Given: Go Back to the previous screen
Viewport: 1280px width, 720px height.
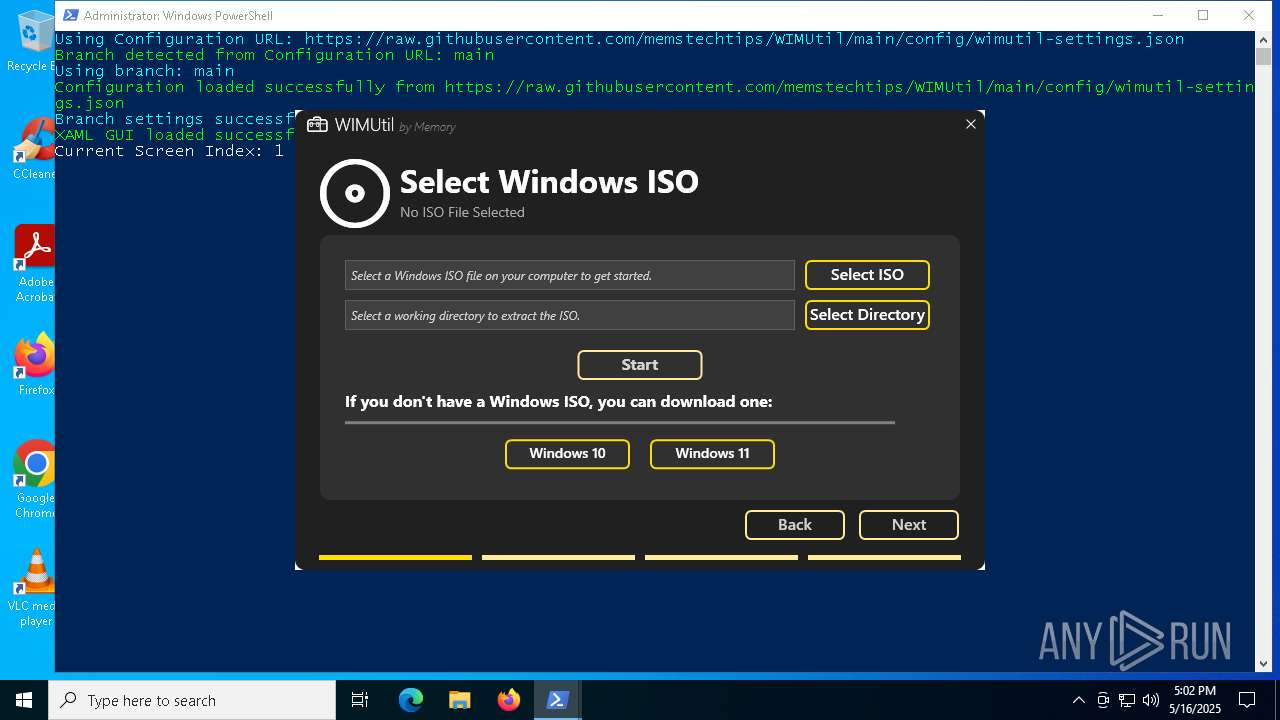Looking at the screenshot, I should click(x=795, y=525).
